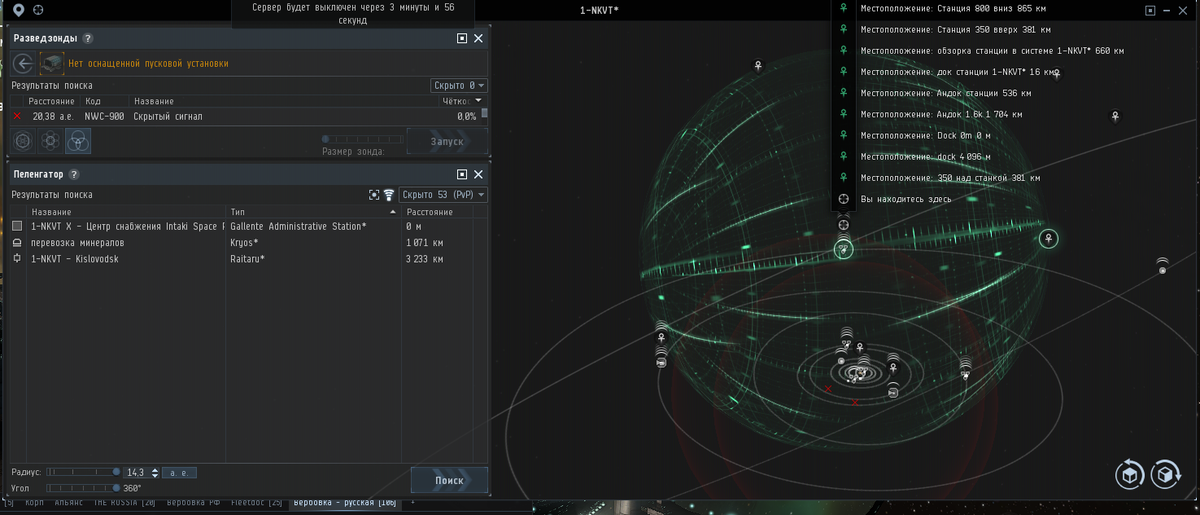Image resolution: width=1200 pixels, height=515 pixels.
Task: Click the 'а. е.' unit button
Action: [x=180, y=472]
